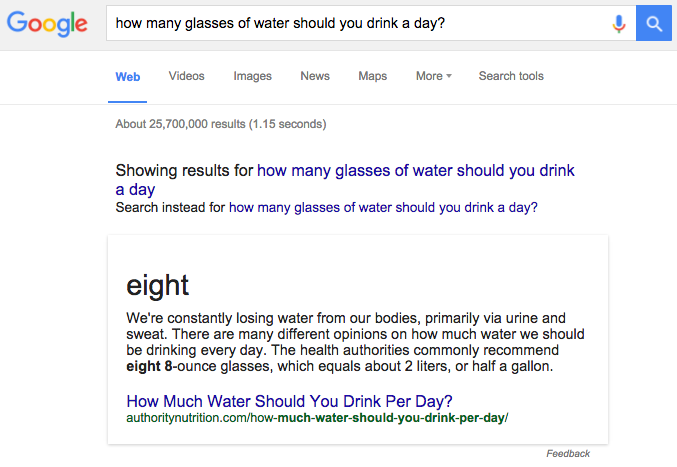Switch to the Videos tab
The height and width of the screenshot is (467, 677).
tap(187, 76)
